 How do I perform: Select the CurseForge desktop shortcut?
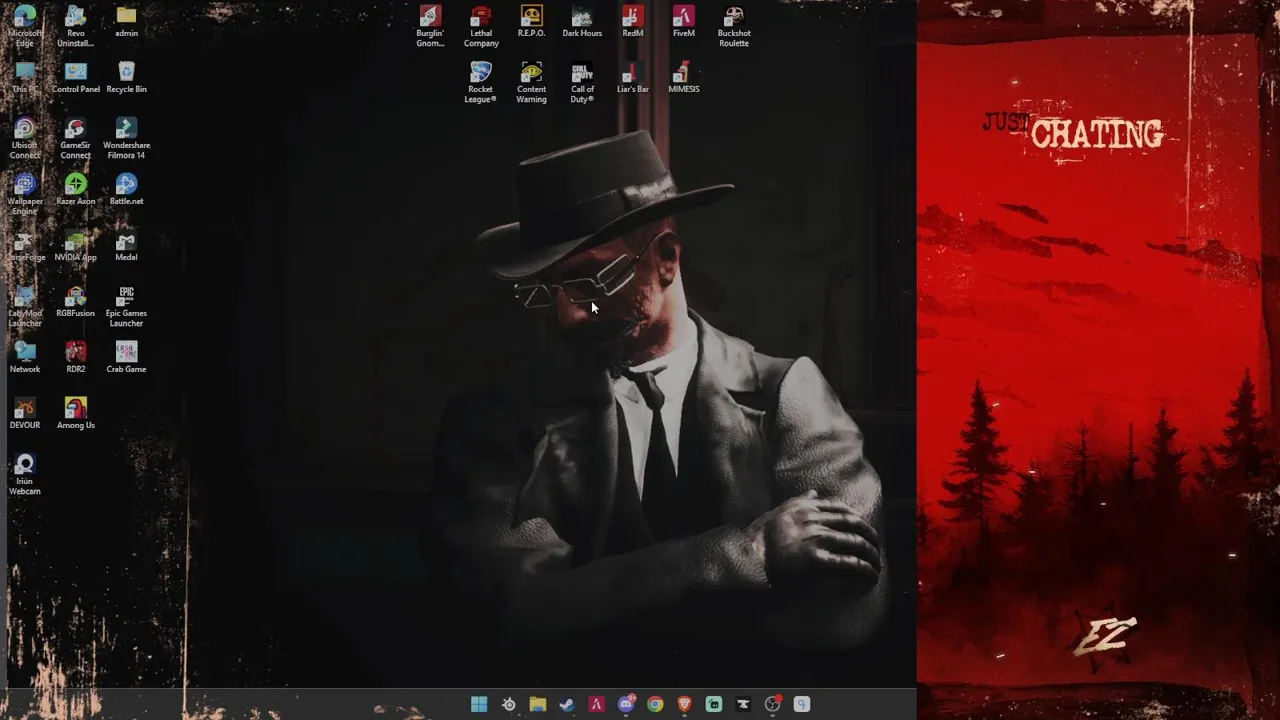tap(25, 245)
